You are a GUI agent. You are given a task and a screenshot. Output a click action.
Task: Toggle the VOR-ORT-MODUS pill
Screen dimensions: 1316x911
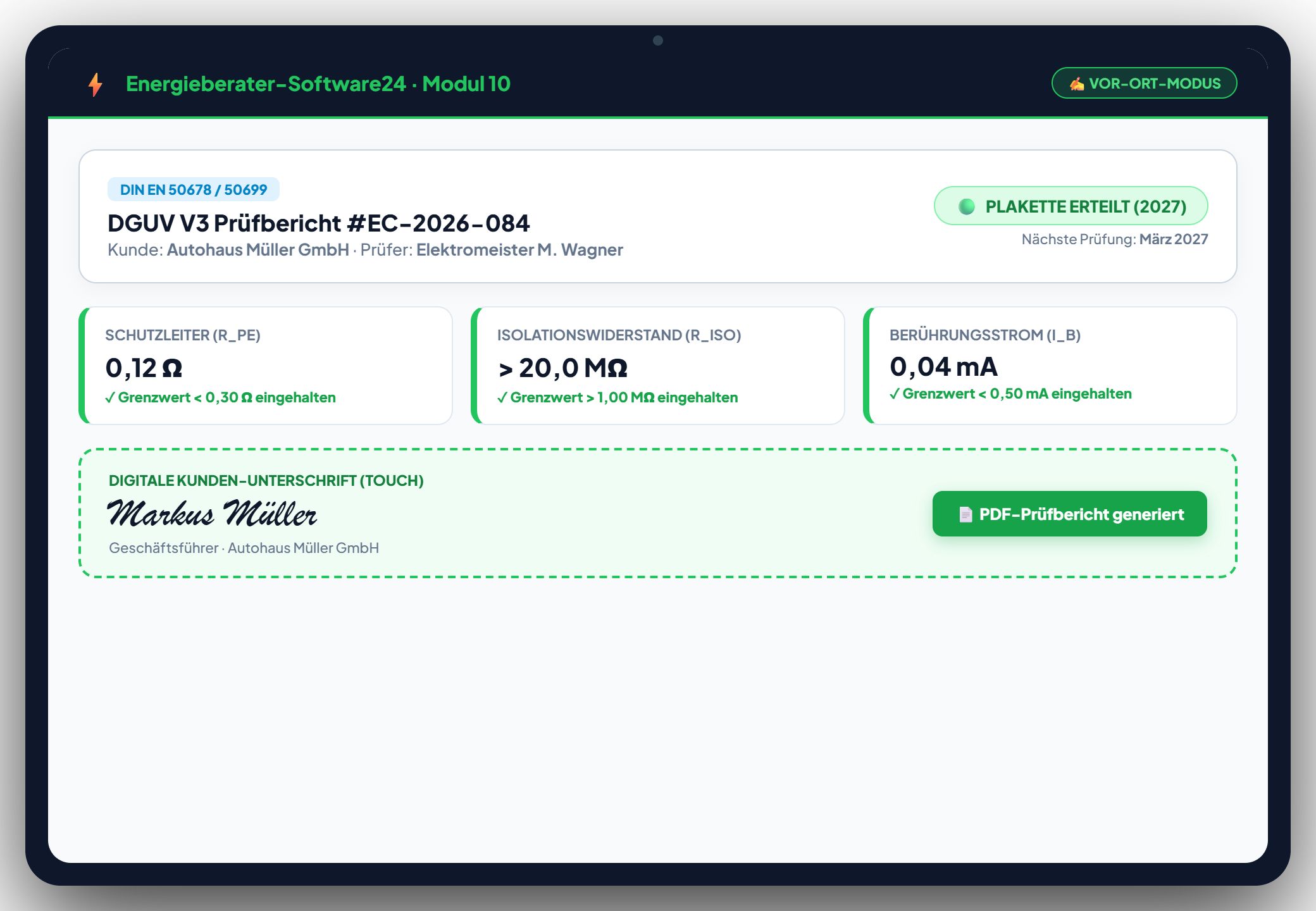click(1144, 83)
